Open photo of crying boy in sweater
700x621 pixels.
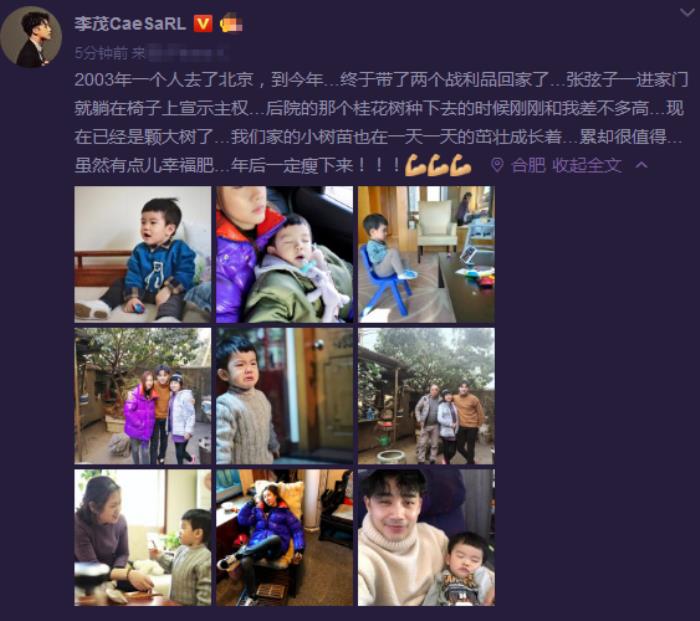pyautogui.click(x=284, y=396)
